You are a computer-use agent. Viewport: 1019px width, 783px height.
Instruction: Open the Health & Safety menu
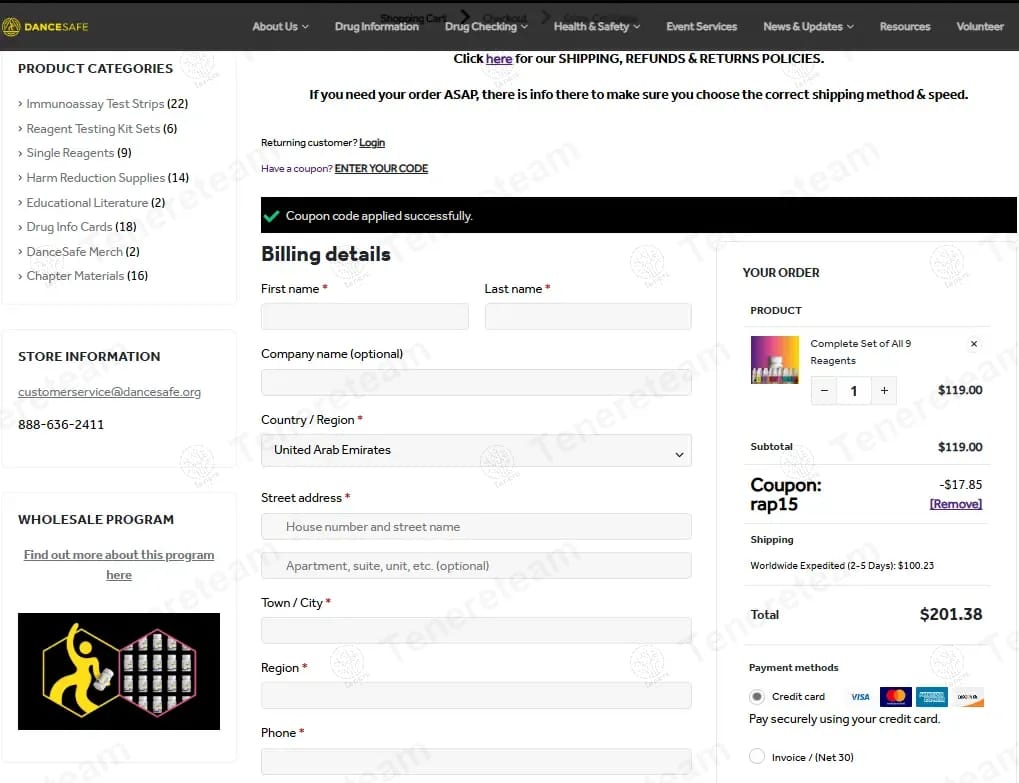tap(597, 27)
